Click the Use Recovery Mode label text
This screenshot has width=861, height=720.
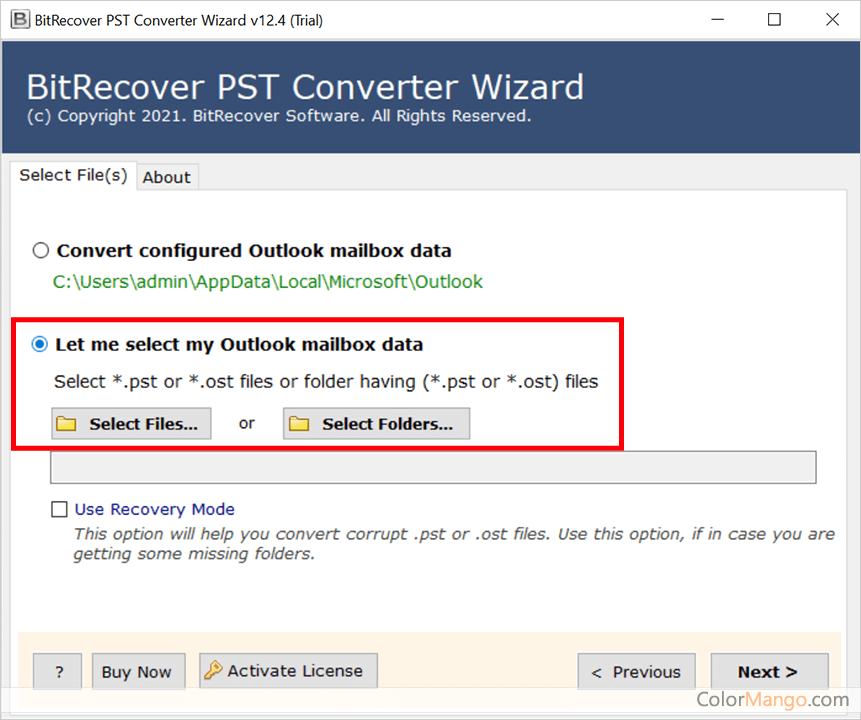pos(155,509)
